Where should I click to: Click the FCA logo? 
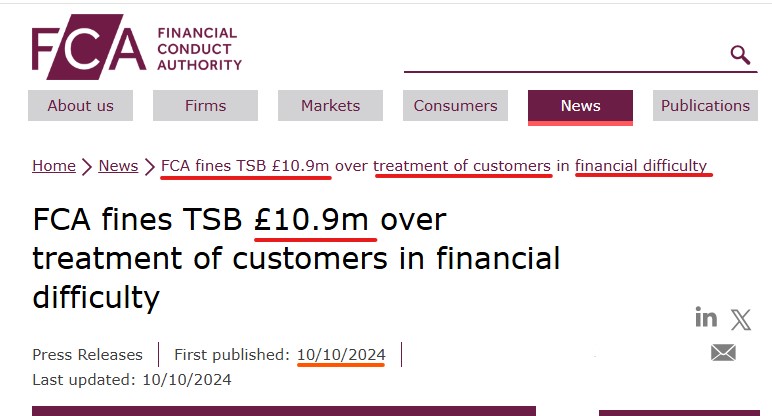tap(89, 47)
